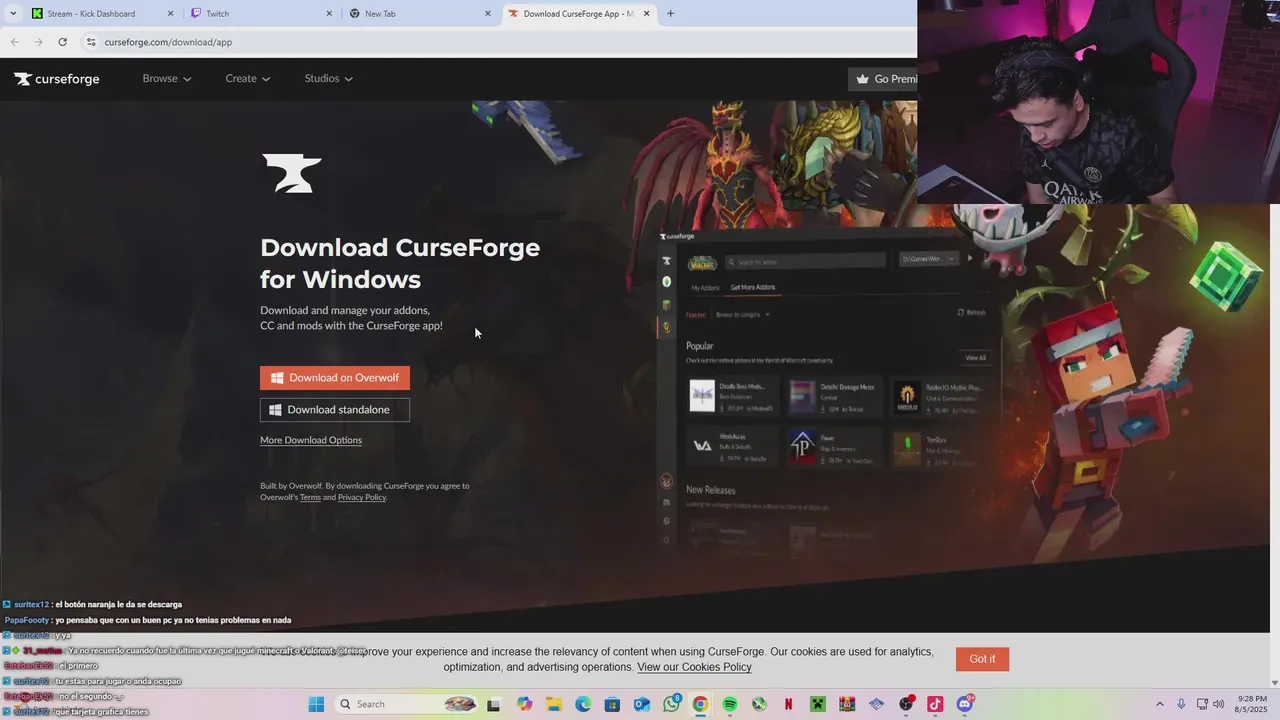Open the Create dropdown menu

pos(248,79)
